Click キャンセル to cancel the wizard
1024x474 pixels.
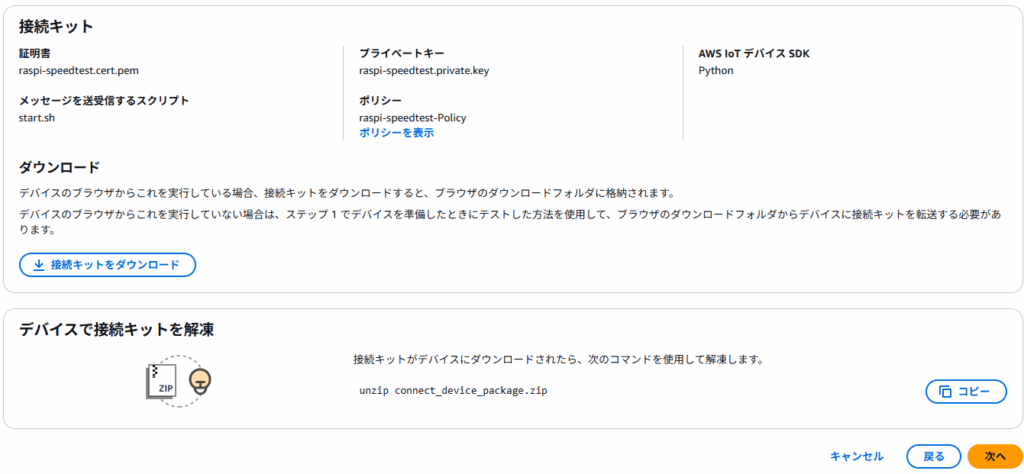tap(857, 456)
